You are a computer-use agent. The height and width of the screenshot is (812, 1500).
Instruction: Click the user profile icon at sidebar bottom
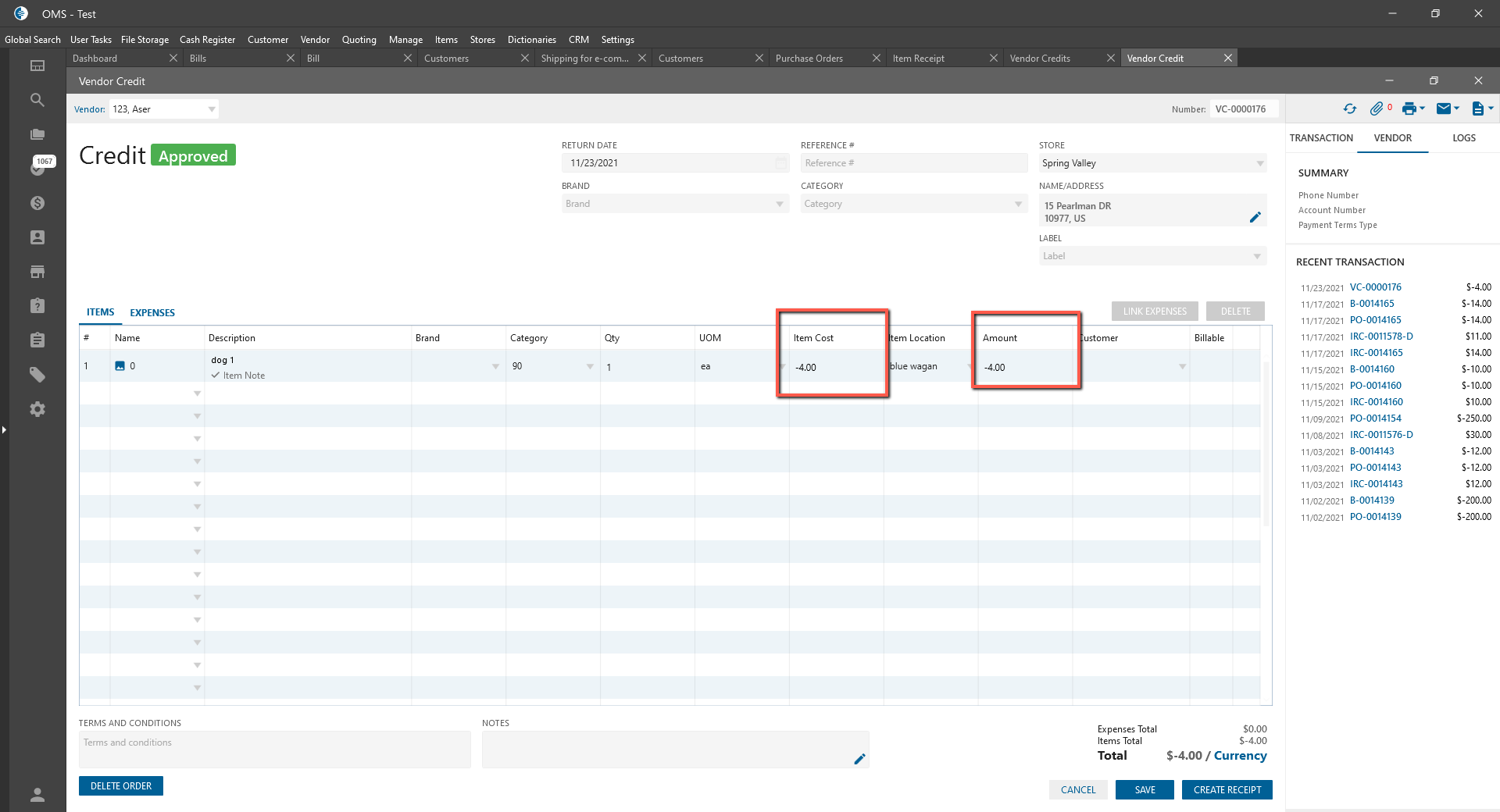(x=37, y=795)
